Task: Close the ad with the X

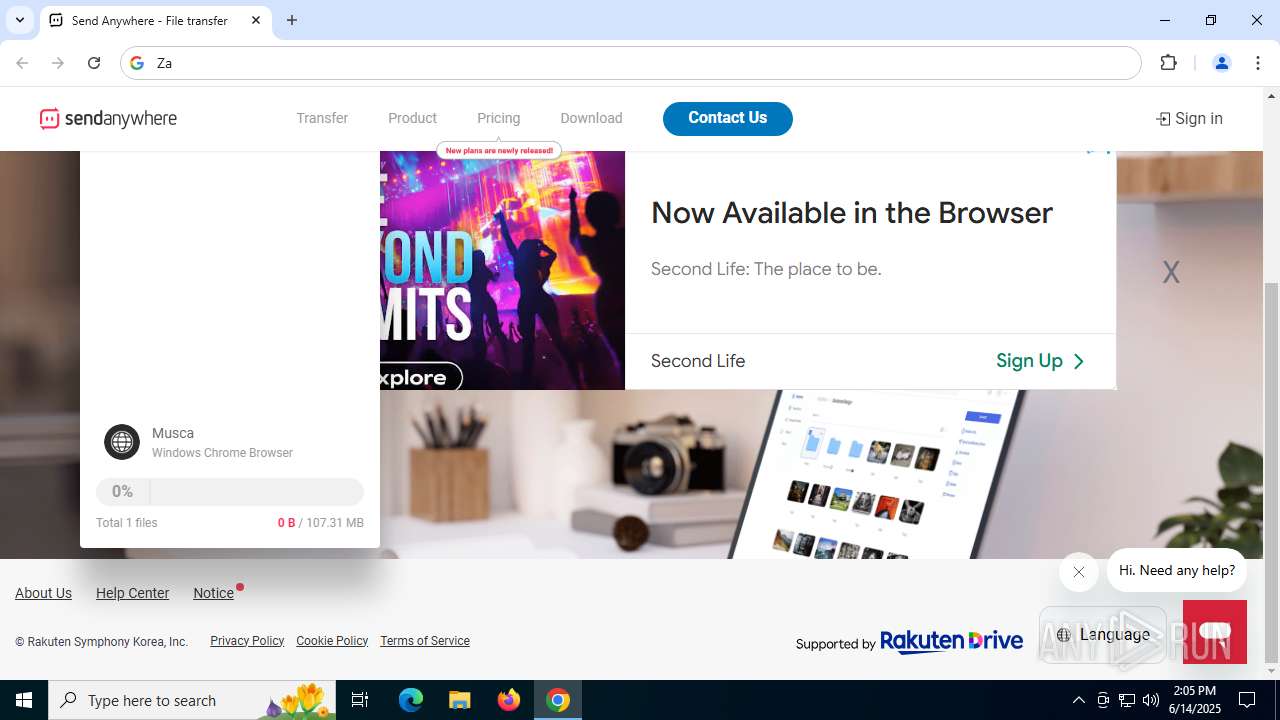Action: click(x=1171, y=272)
